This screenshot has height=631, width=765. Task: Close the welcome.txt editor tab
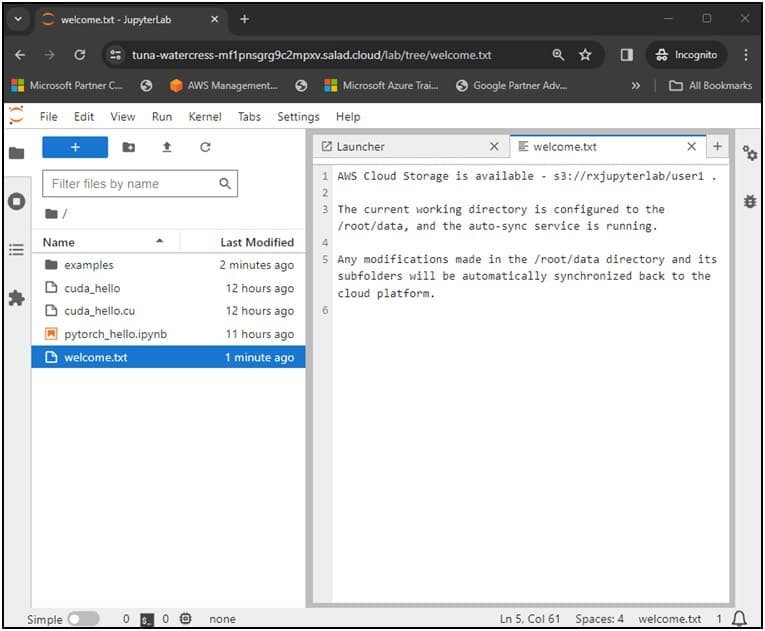click(x=691, y=146)
